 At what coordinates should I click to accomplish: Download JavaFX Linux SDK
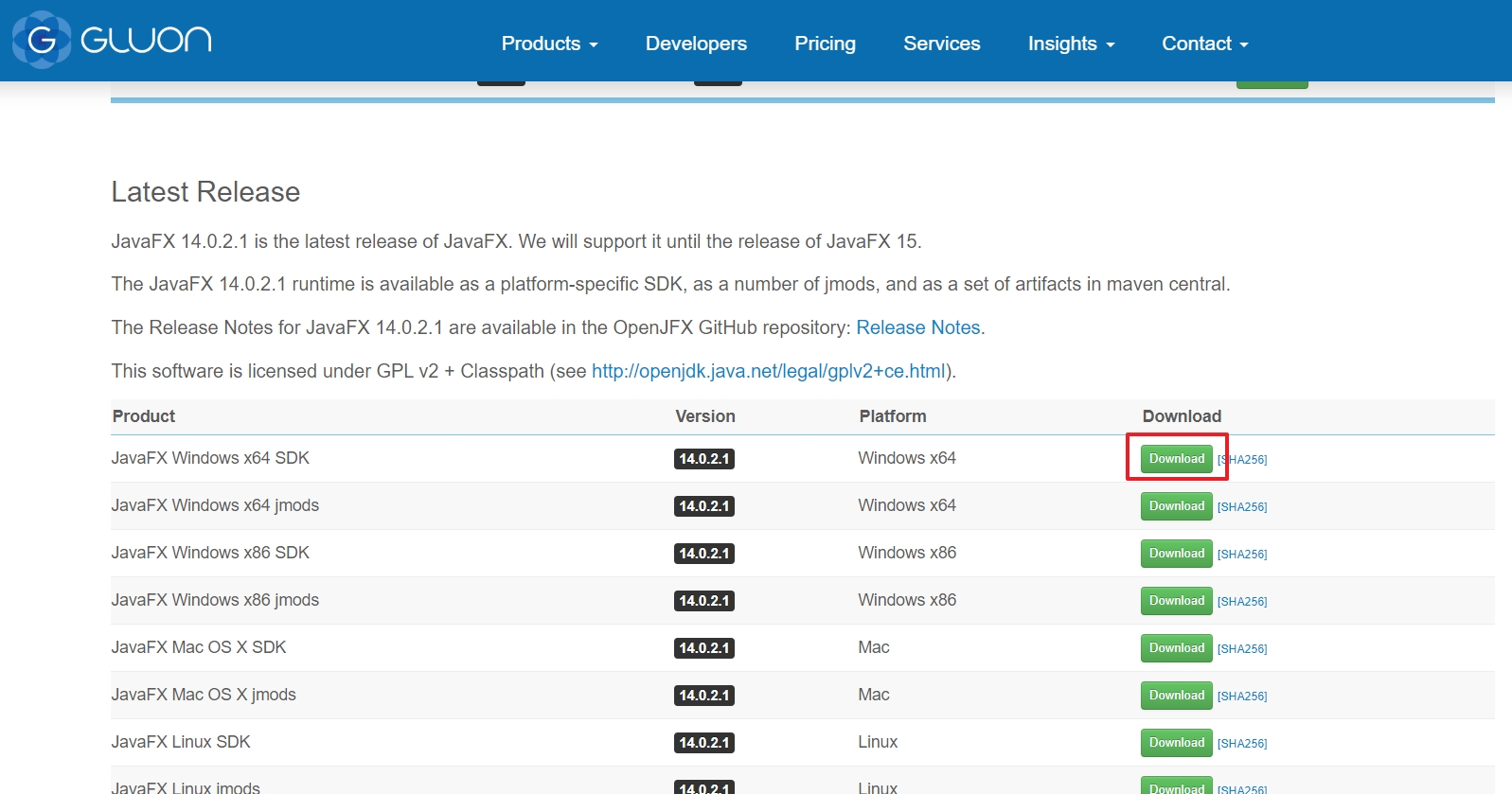pos(1176,742)
